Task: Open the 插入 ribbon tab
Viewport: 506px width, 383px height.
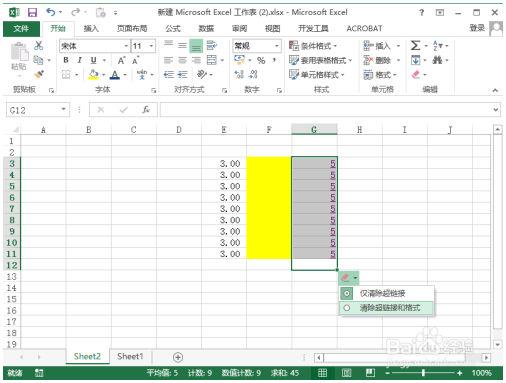Action: pos(91,28)
